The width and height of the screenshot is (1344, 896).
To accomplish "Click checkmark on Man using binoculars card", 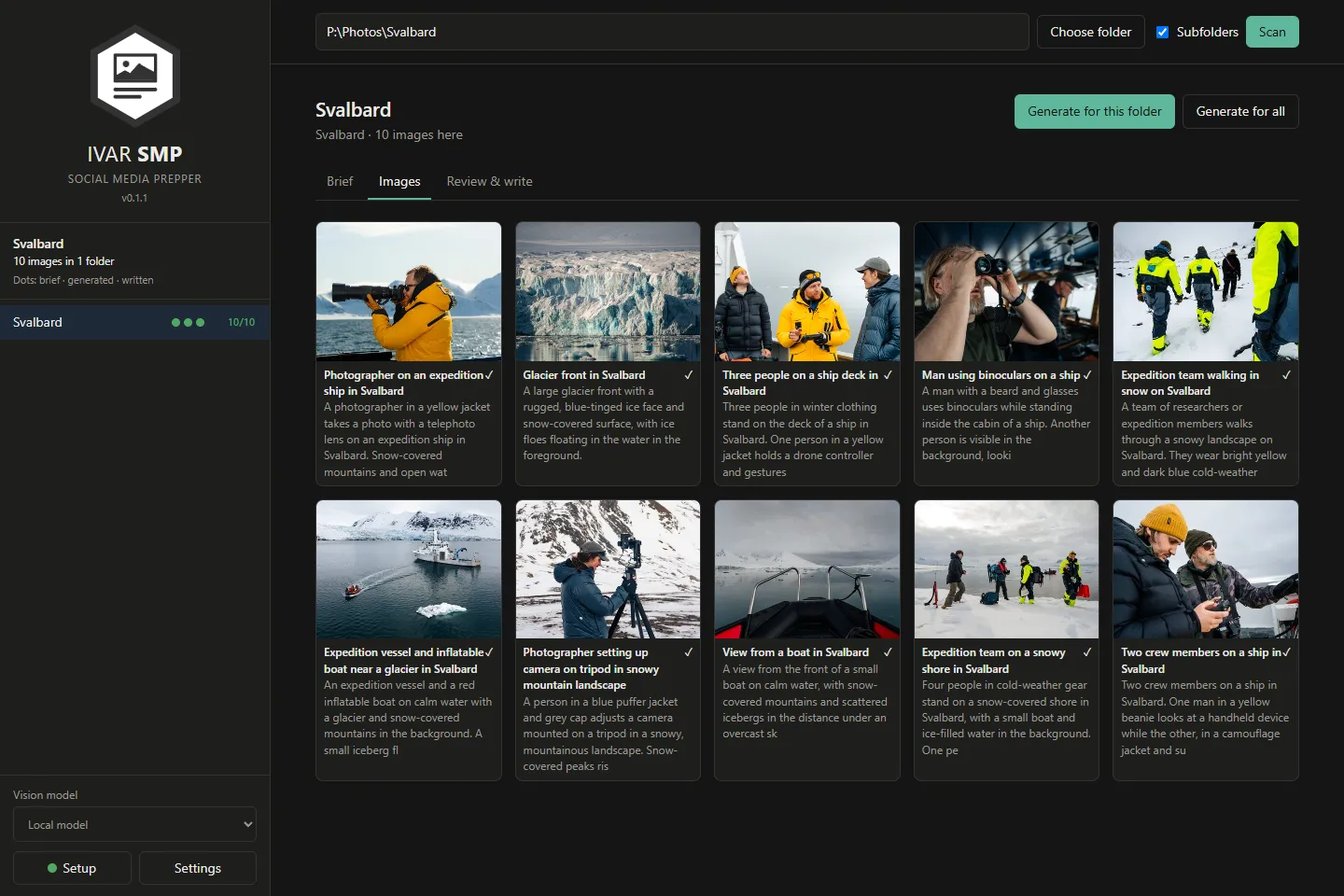I will pyautogui.click(x=1087, y=375).
